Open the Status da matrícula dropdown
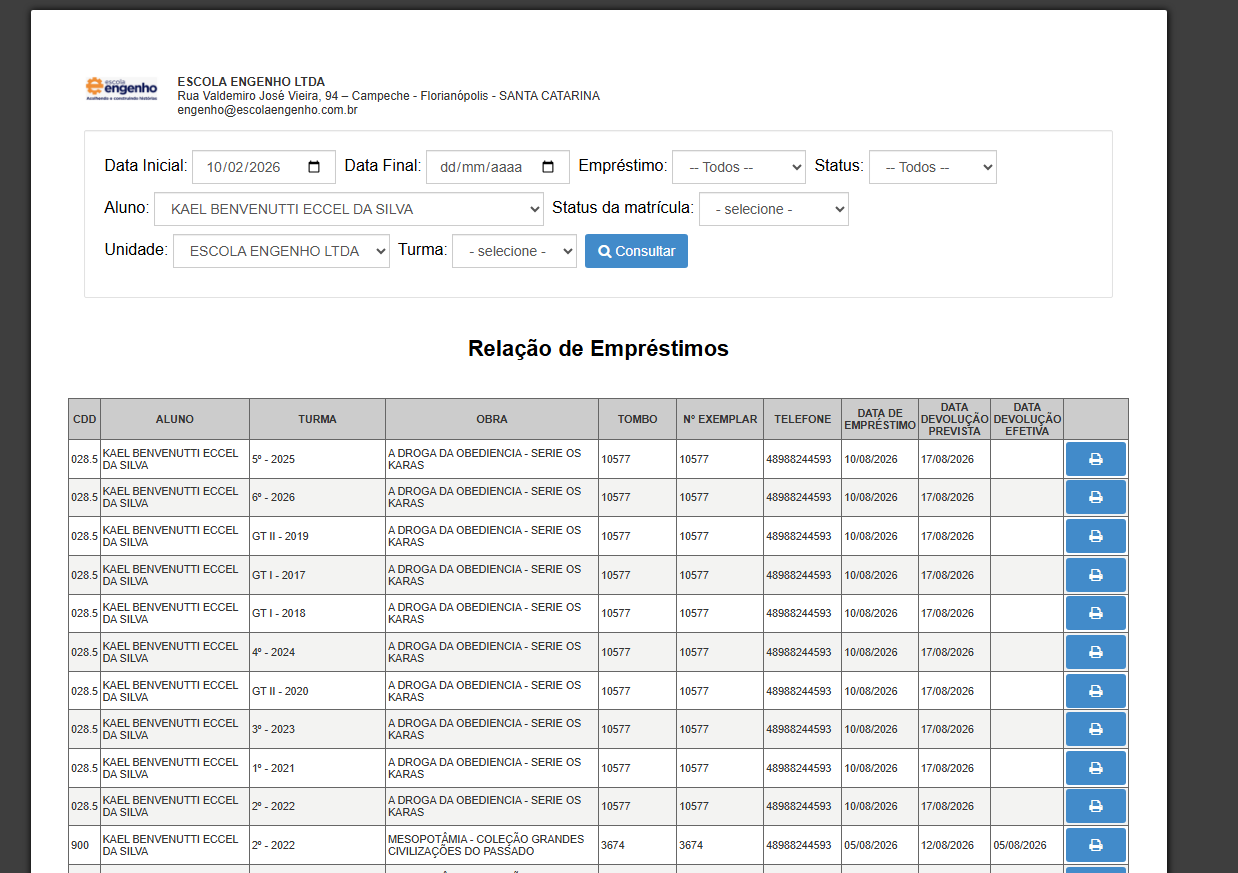This screenshot has width=1238, height=873. click(774, 209)
